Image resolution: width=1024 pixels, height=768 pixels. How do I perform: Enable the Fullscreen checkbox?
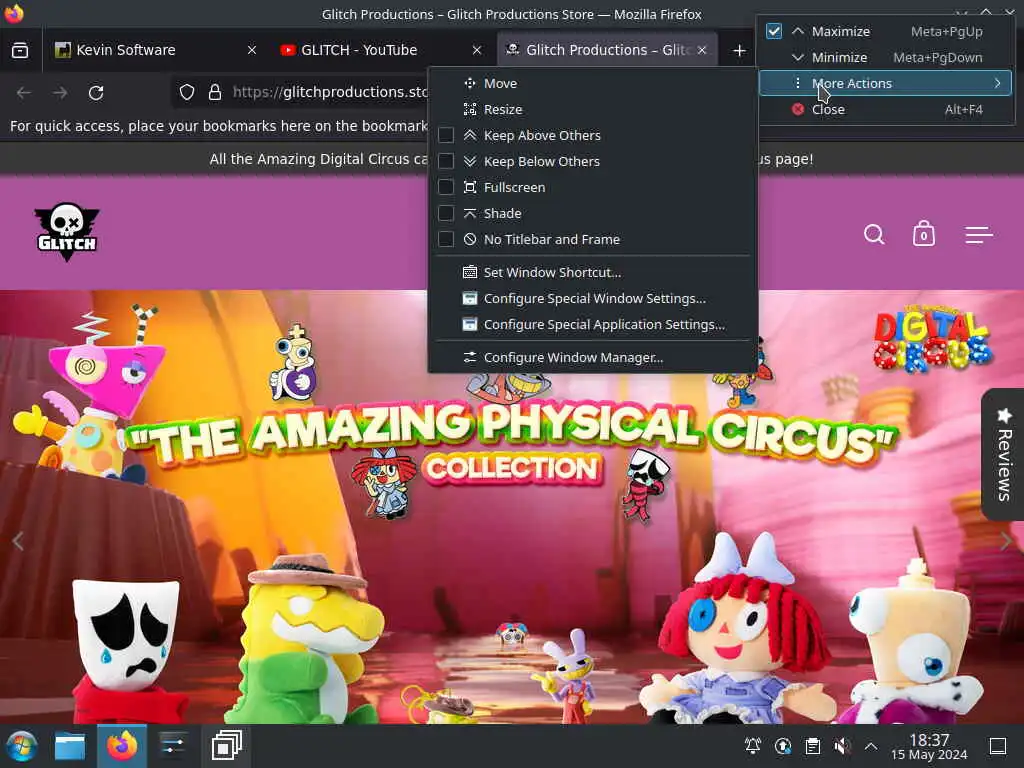[x=446, y=187]
